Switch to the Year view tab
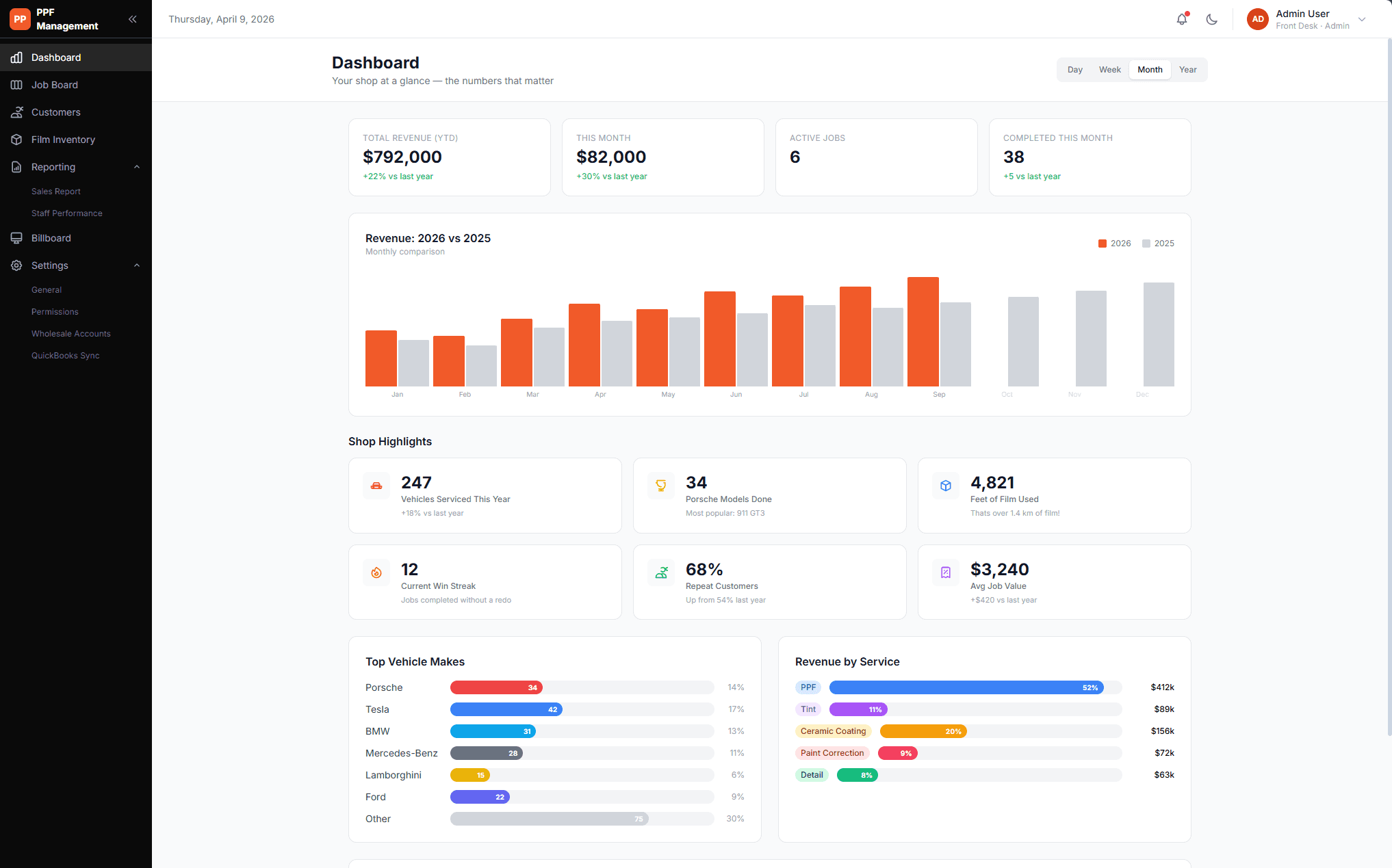This screenshot has height=868, width=1392. [1188, 69]
